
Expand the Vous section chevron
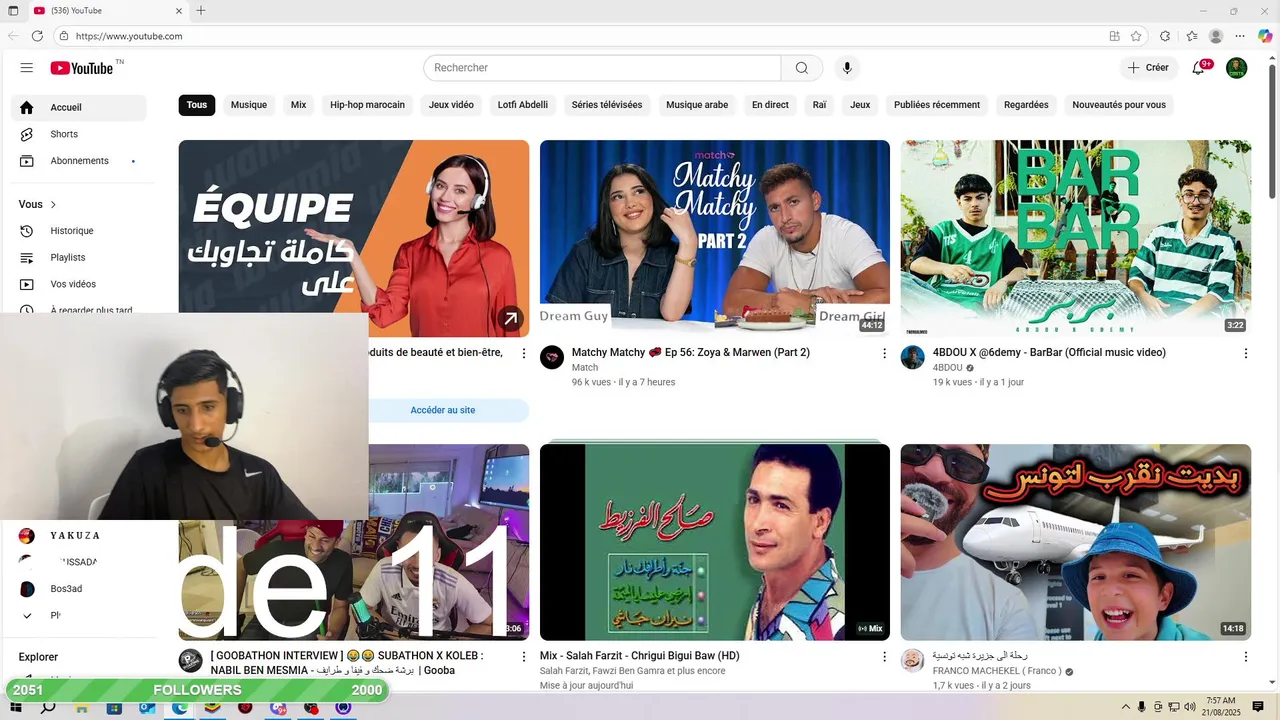click(x=53, y=204)
